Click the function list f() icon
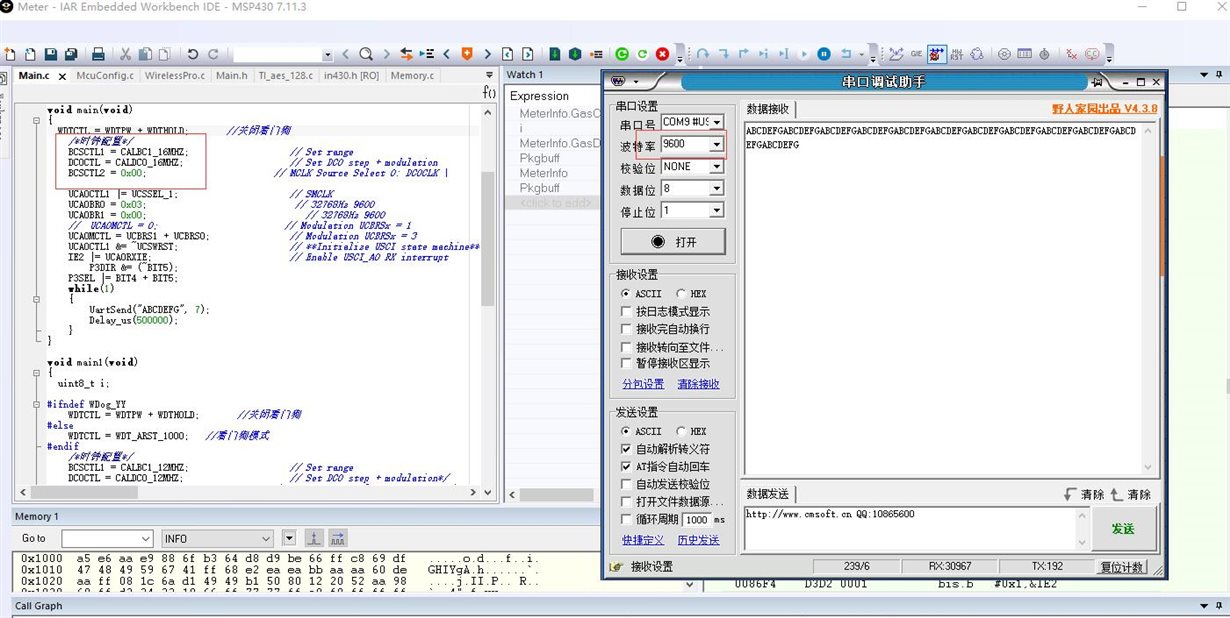This screenshot has width=1230, height=618. tap(489, 92)
